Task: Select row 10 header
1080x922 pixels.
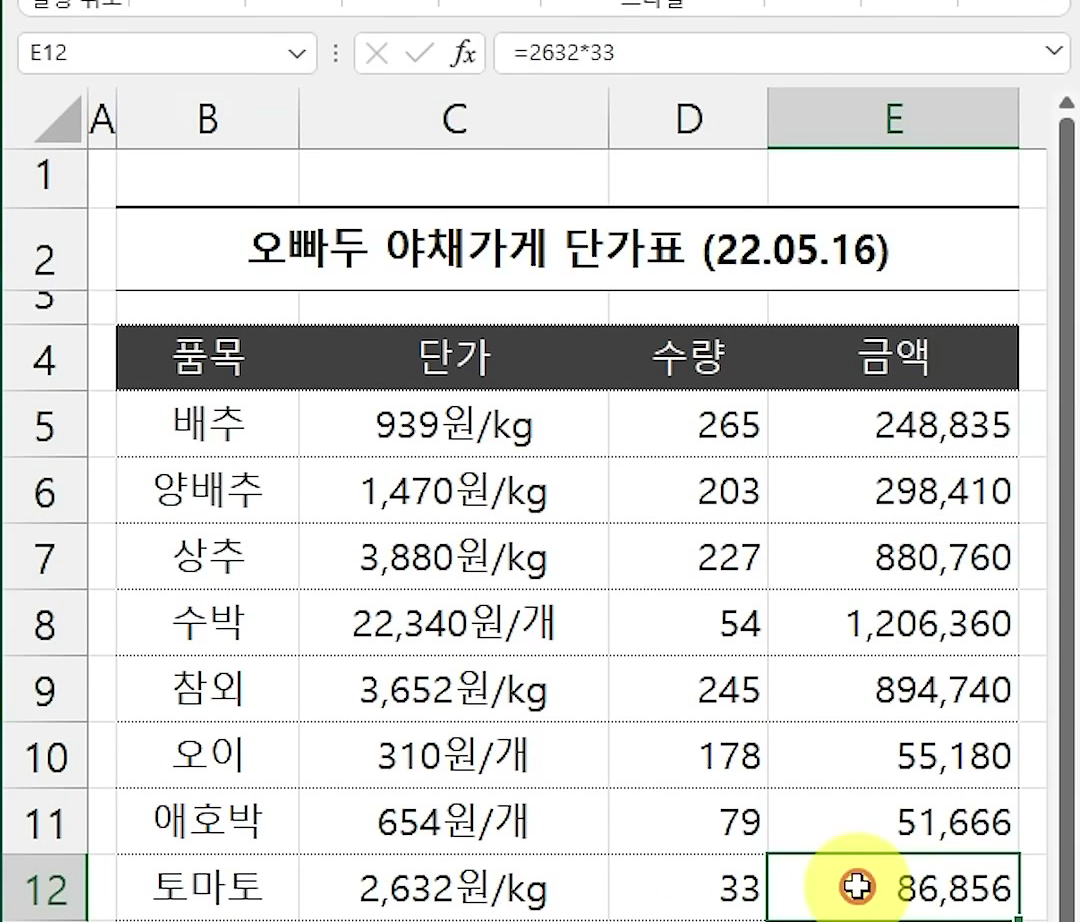Action: (44, 755)
